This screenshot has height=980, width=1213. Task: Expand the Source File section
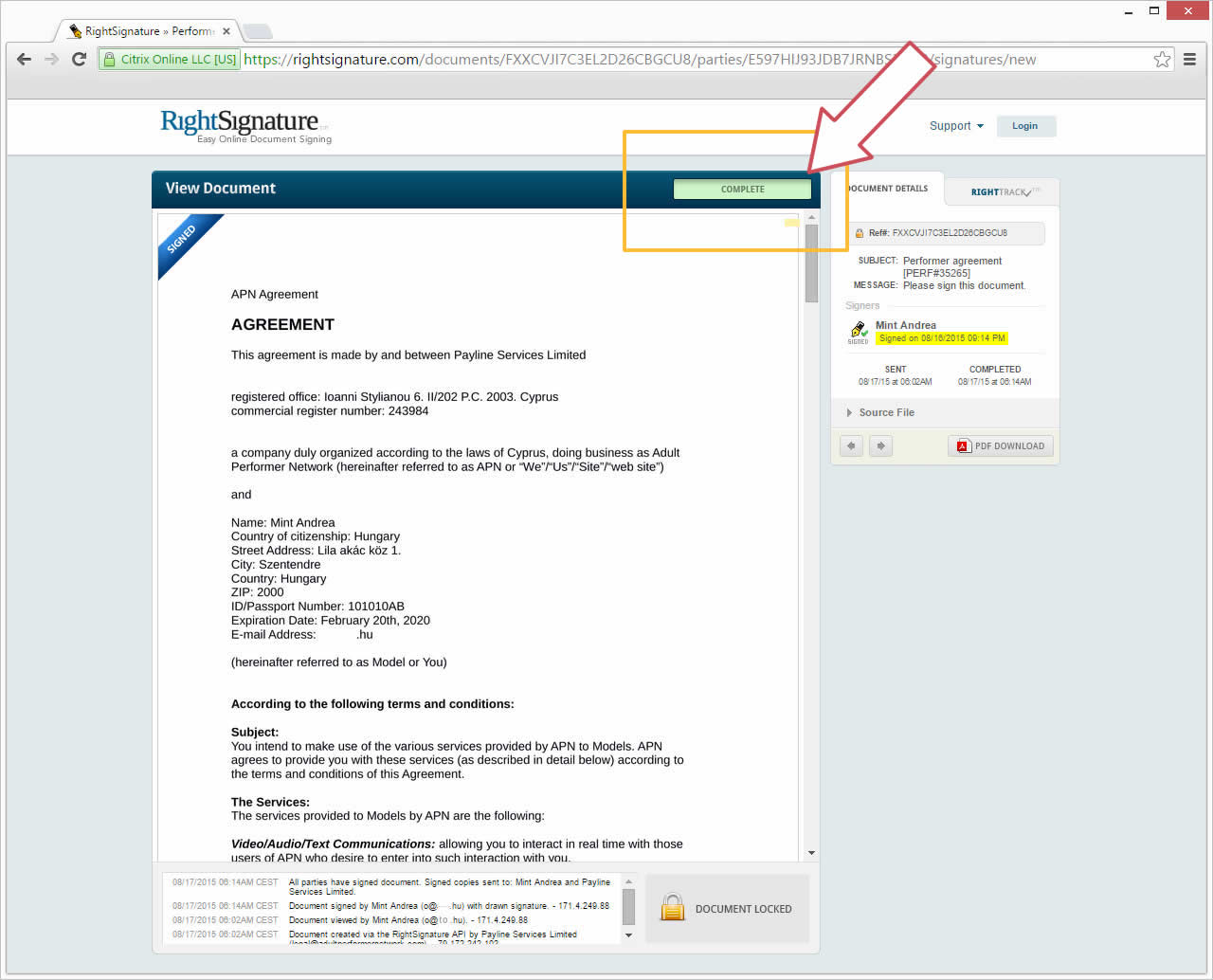point(881,412)
